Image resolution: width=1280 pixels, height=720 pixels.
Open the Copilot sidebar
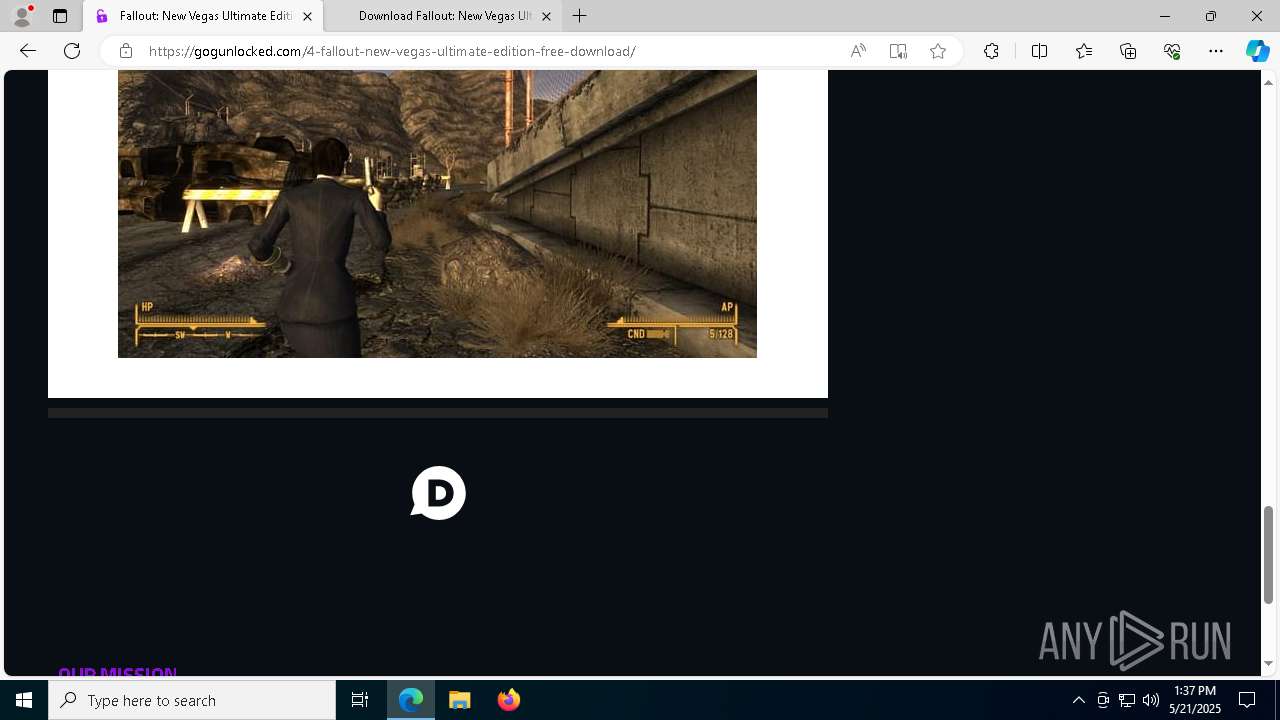coord(1257,51)
